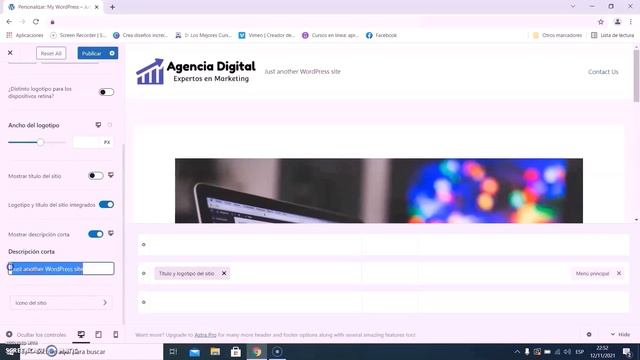640x360 pixels.
Task: Click the volume icon in system tray
Action: 567,351
